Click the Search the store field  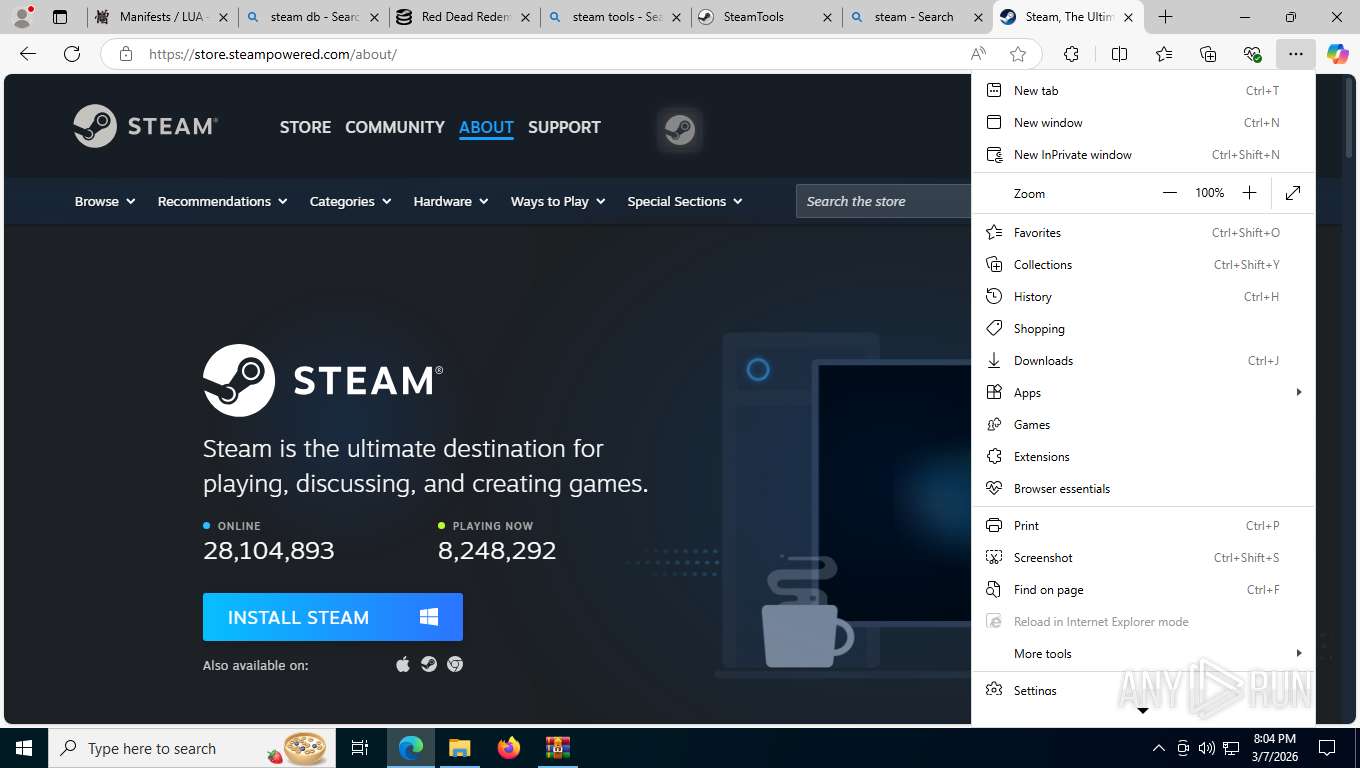point(884,201)
